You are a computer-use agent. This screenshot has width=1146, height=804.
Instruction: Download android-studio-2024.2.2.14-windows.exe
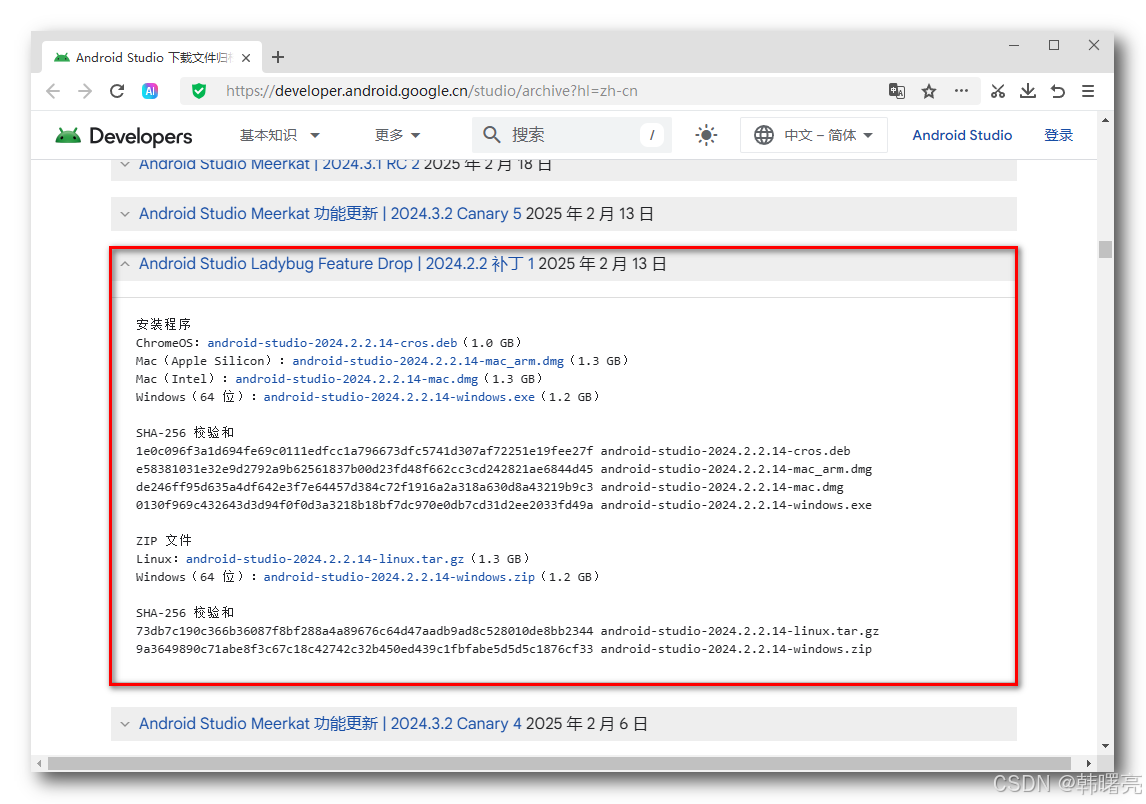click(x=399, y=397)
